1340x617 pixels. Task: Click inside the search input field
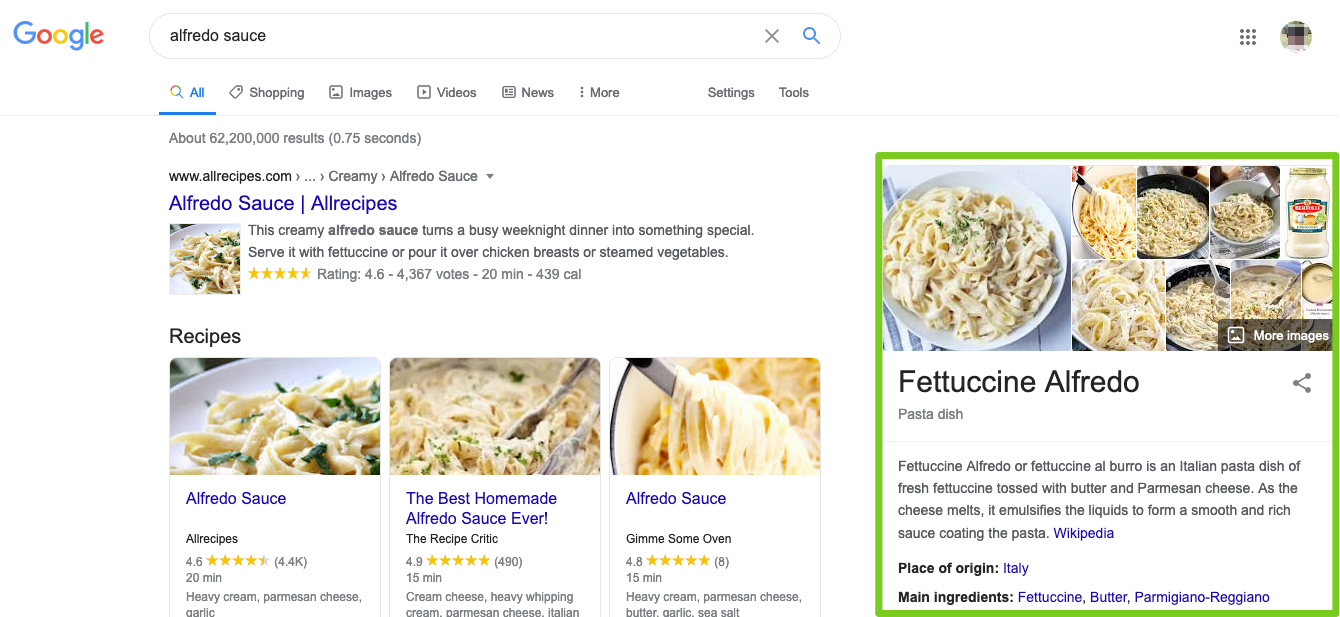[400, 35]
